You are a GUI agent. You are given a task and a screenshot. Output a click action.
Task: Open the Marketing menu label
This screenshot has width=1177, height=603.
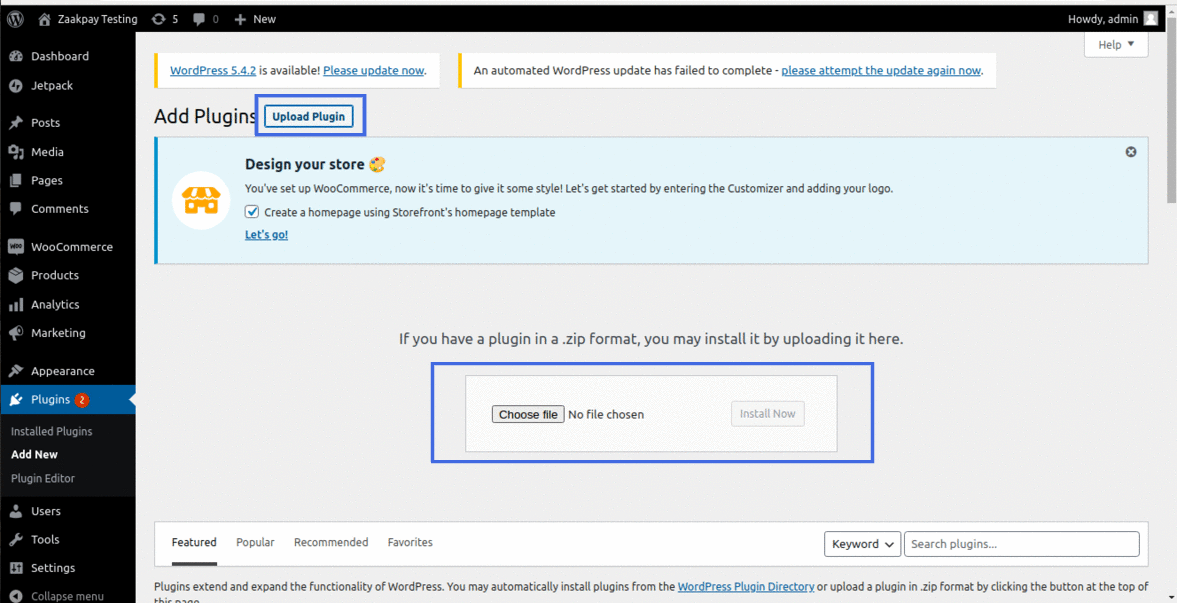(59, 333)
